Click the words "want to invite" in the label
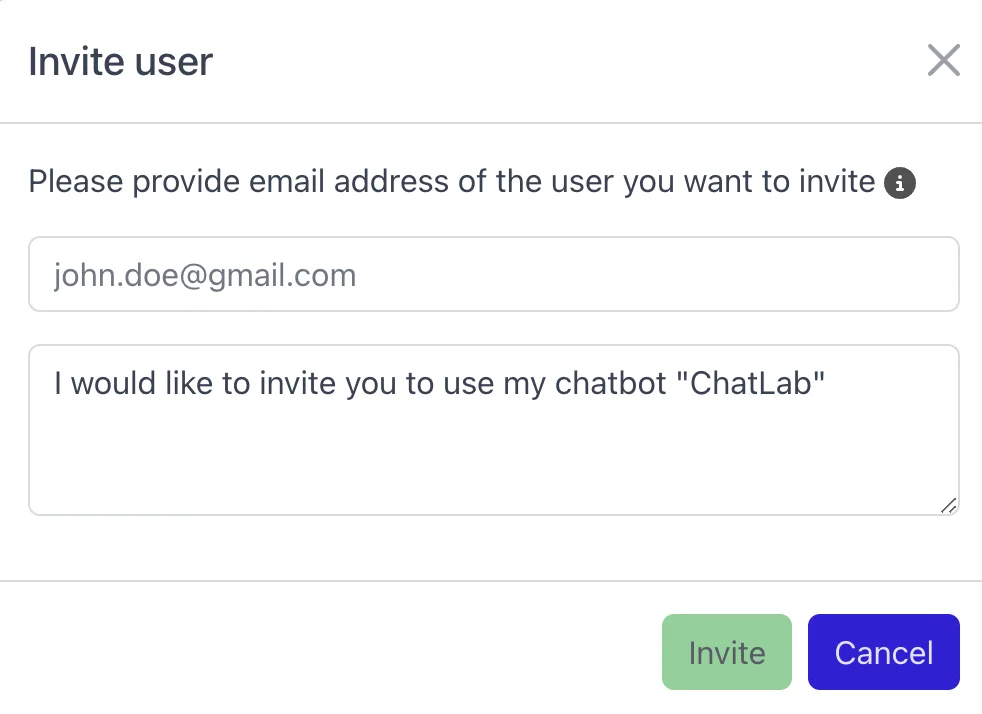The image size is (982, 714). coord(780,183)
